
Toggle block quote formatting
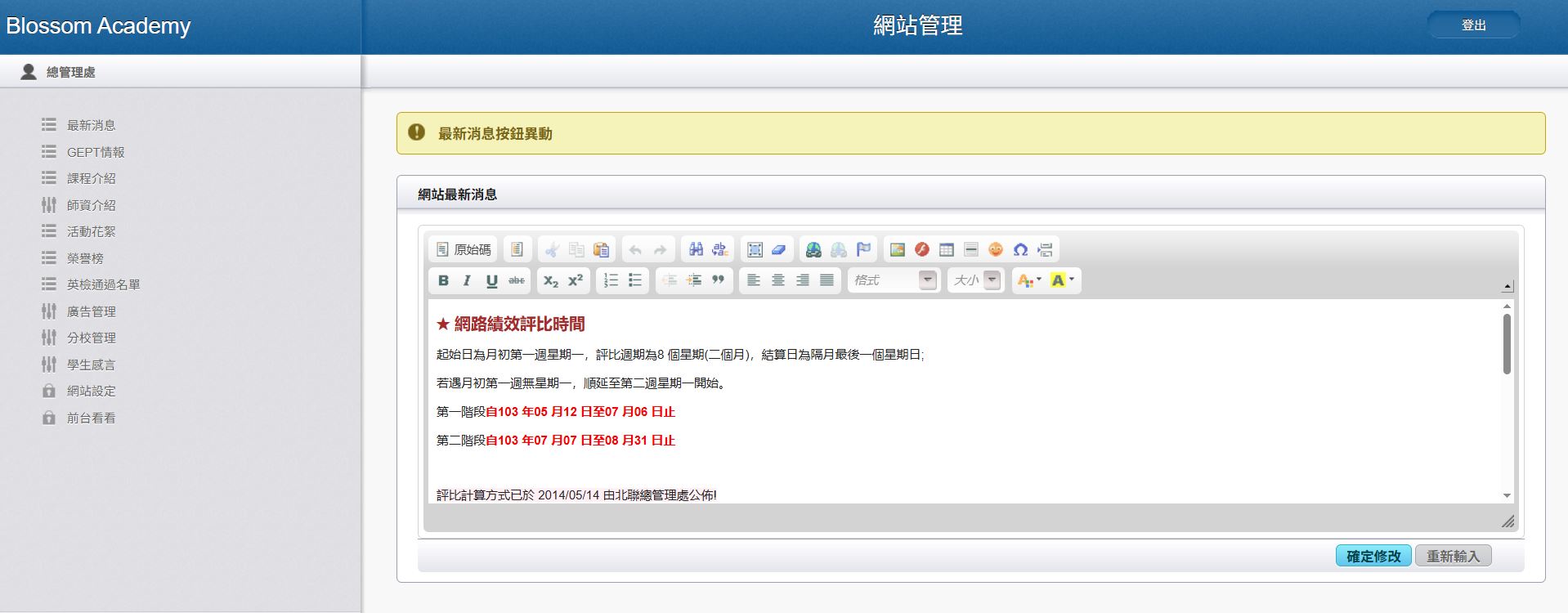click(x=719, y=280)
